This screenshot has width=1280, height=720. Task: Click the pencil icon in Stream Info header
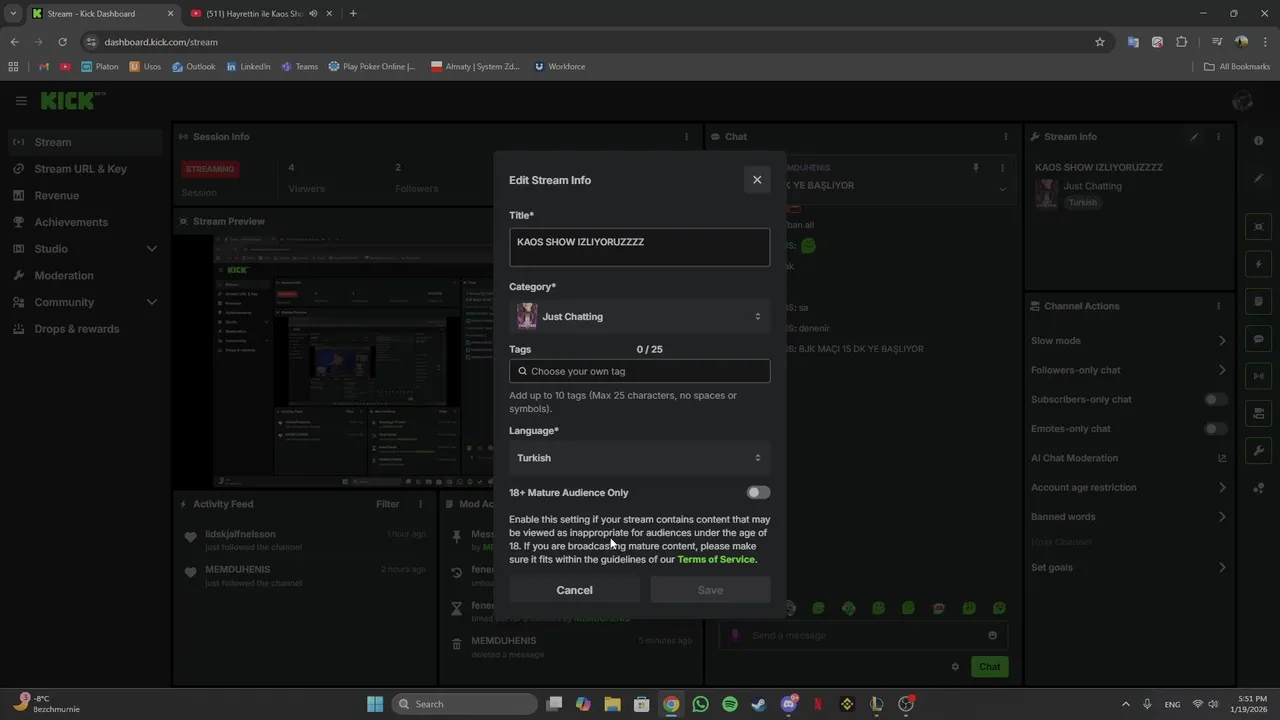coord(1194,137)
